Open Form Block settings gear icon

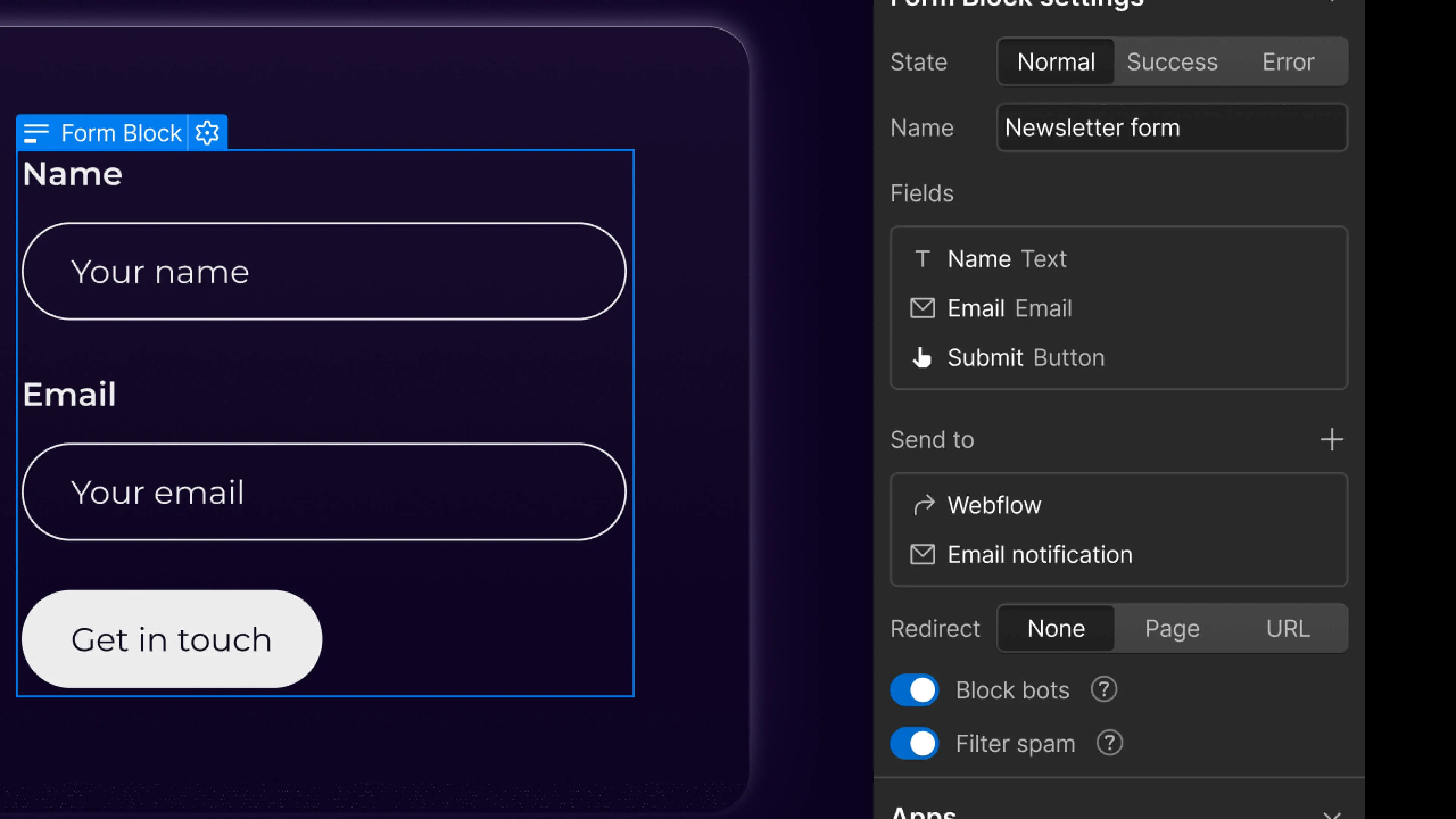point(207,133)
